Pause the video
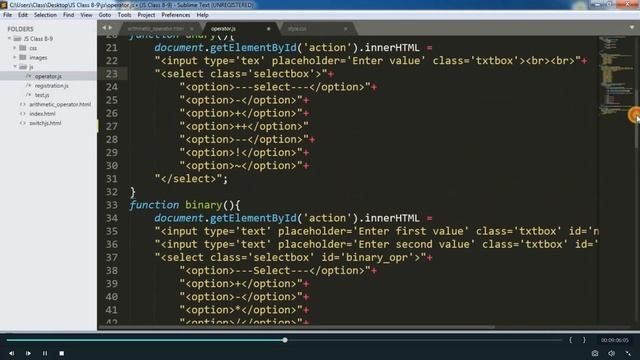The width and height of the screenshot is (640, 360). (45, 353)
